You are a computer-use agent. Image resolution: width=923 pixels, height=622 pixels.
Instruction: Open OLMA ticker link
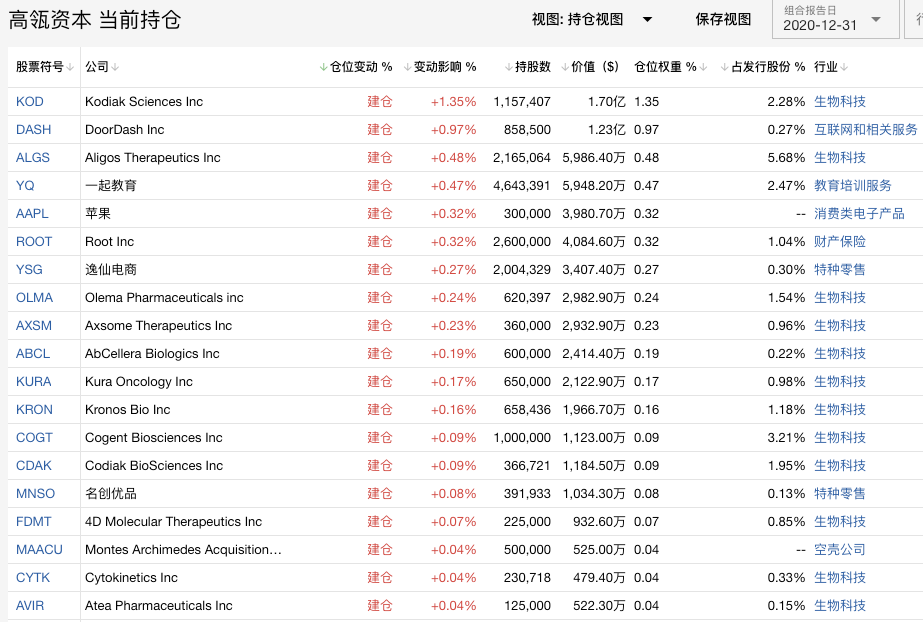tap(34, 298)
